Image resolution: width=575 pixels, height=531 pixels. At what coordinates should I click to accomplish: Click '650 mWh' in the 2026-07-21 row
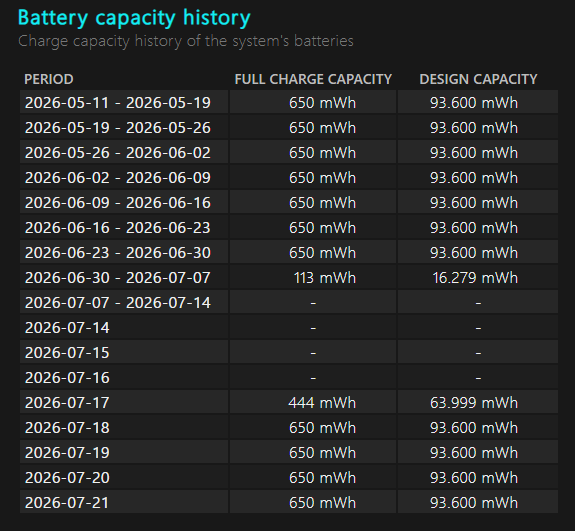click(322, 502)
